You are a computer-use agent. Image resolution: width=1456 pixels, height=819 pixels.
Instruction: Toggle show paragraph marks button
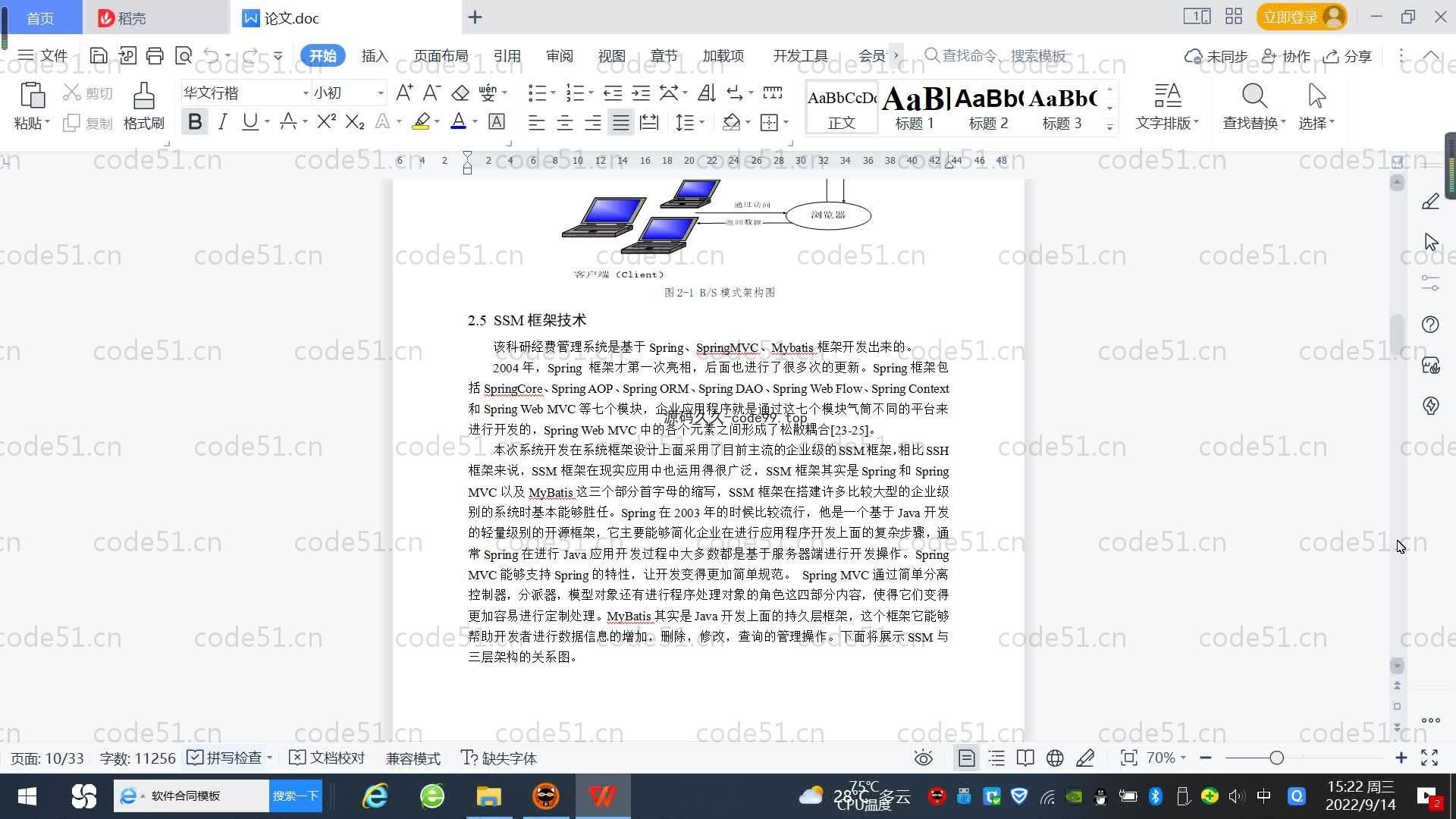pos(735,93)
